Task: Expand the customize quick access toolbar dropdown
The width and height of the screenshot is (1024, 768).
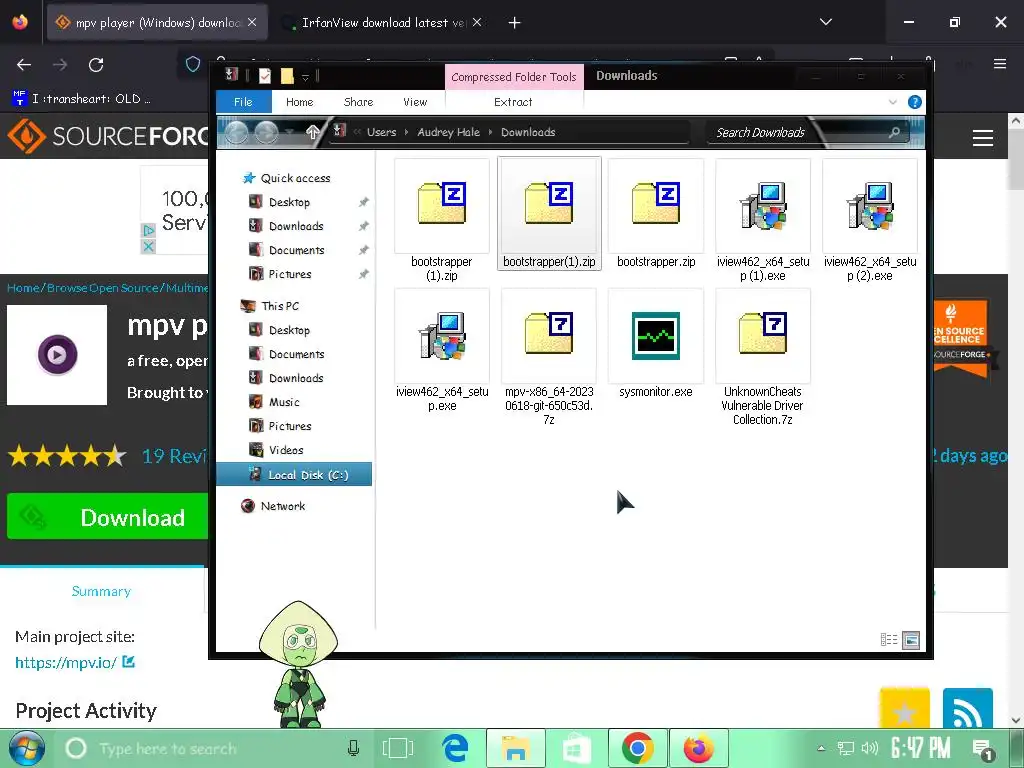Action: (x=305, y=78)
